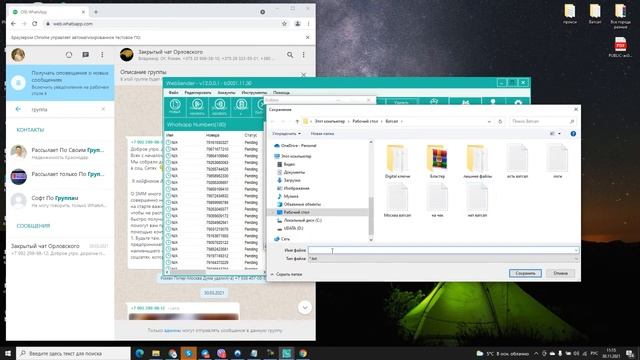Viewport: 640px width, 360px height.
Task: Open Помощь menu in WebSender
Action: tap(281, 93)
